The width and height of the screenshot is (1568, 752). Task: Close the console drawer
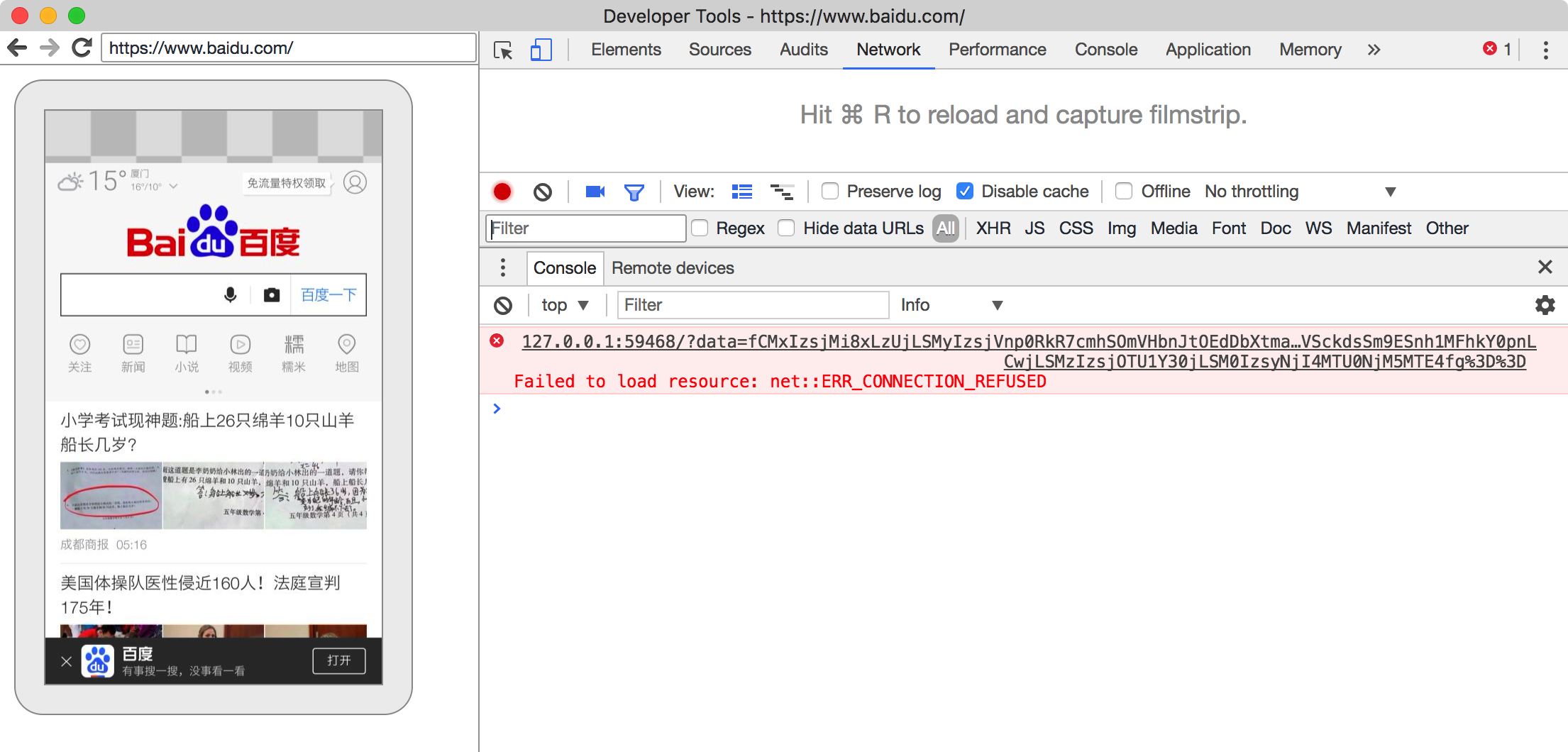pos(1545,267)
